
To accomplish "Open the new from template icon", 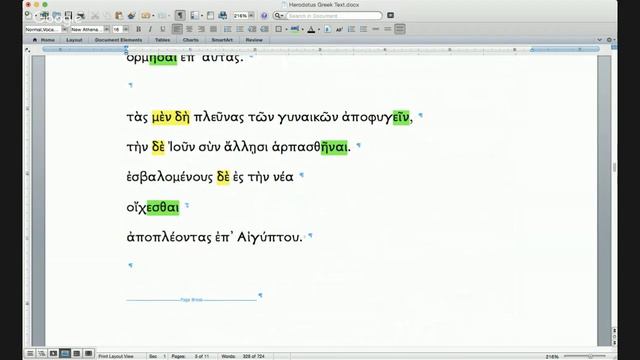I will point(44,16).
